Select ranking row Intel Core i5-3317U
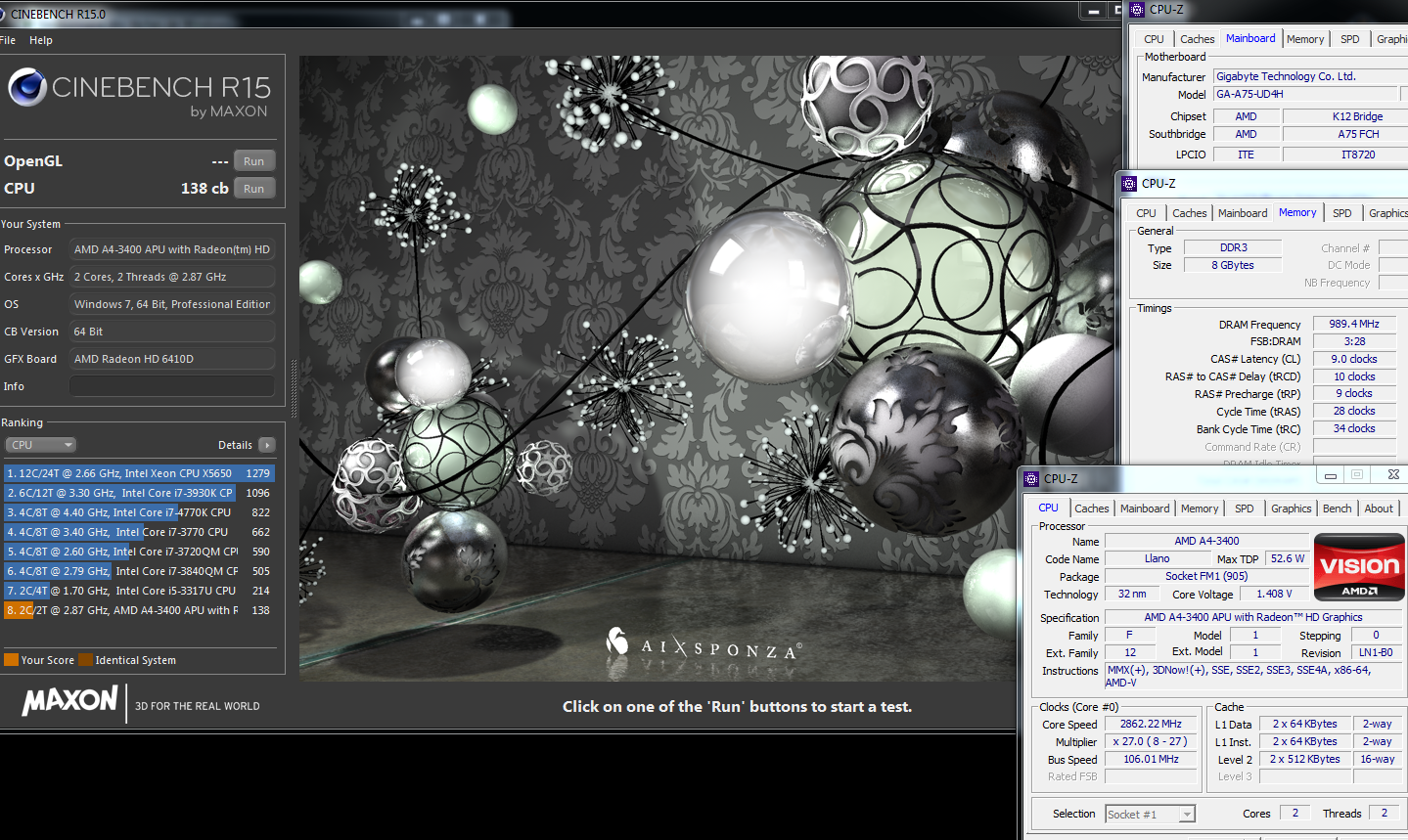This screenshot has width=1408, height=840. pos(139,591)
